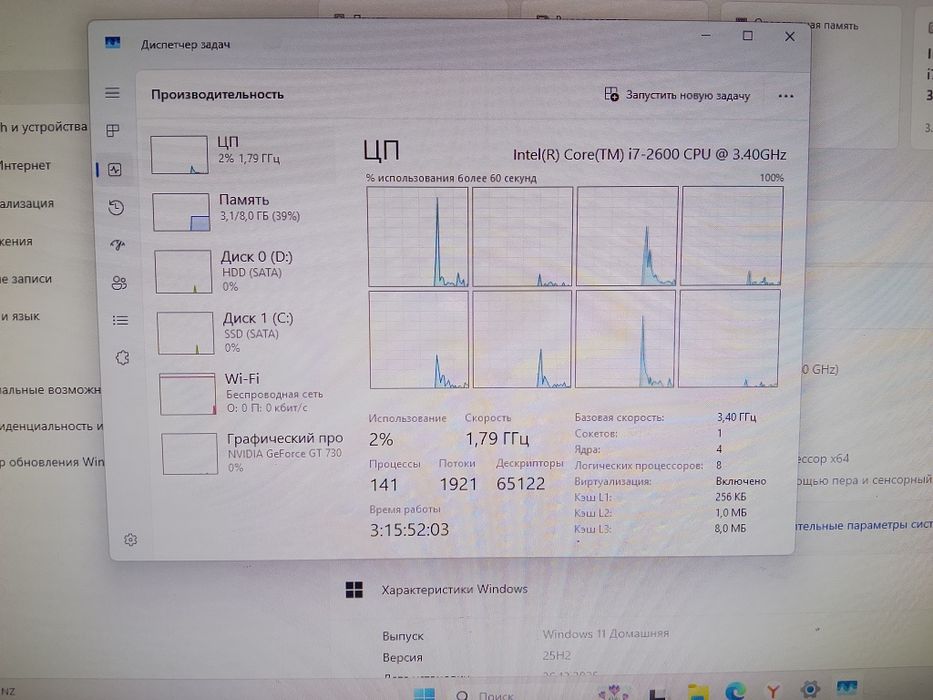Screen dimensions: 933x700
Task: Click the flower widget icon in taskbar
Action: 613,693
